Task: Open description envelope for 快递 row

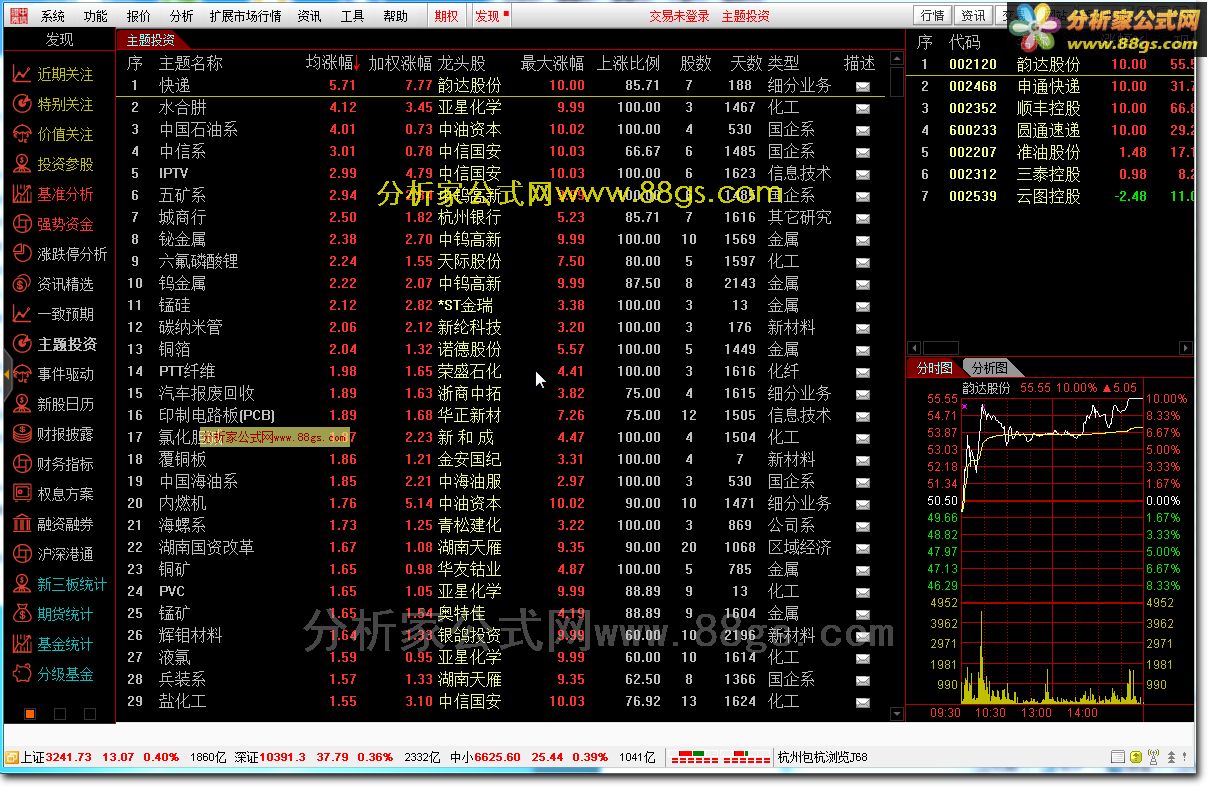Action: (x=862, y=86)
